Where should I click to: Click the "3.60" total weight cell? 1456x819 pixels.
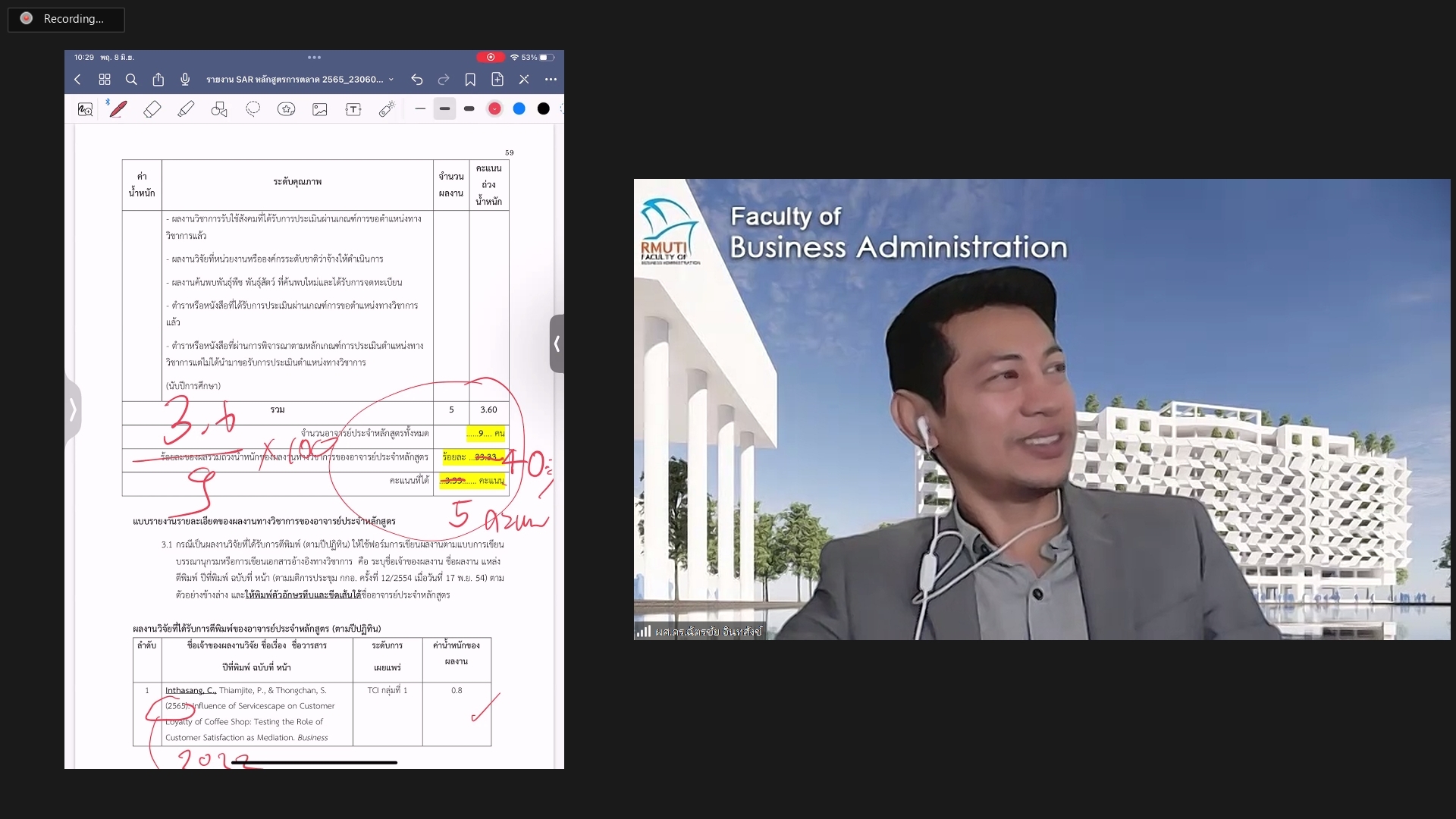pos(489,409)
